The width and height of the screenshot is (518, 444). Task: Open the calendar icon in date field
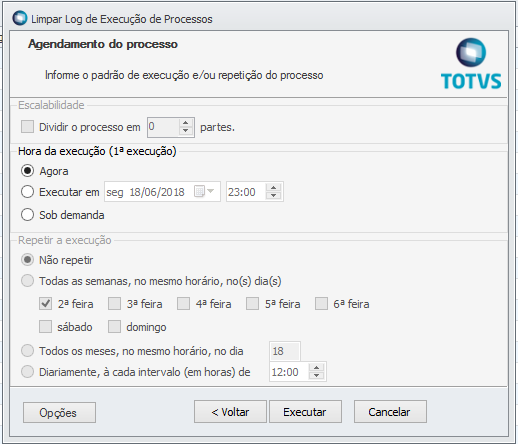pos(199,192)
